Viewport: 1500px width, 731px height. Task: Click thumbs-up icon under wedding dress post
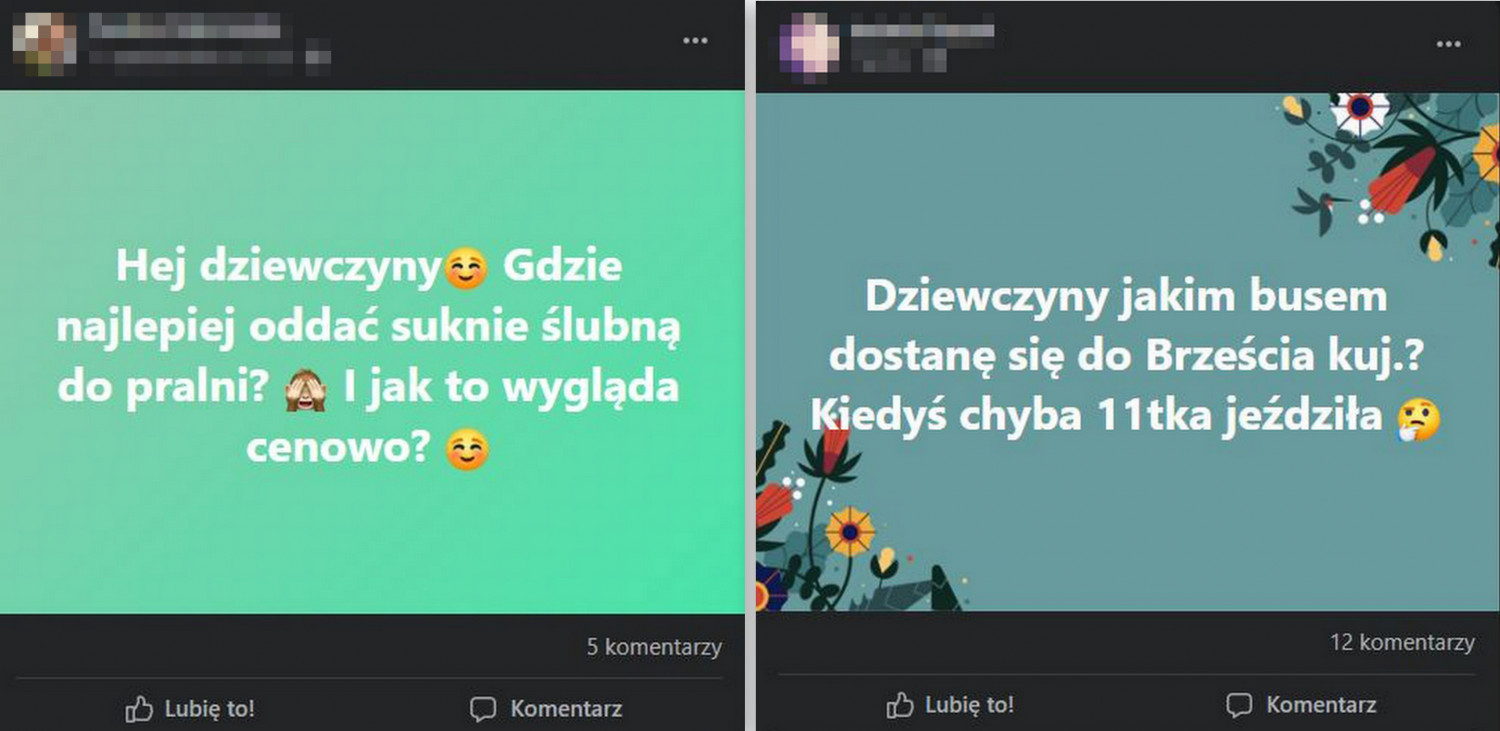point(139,710)
